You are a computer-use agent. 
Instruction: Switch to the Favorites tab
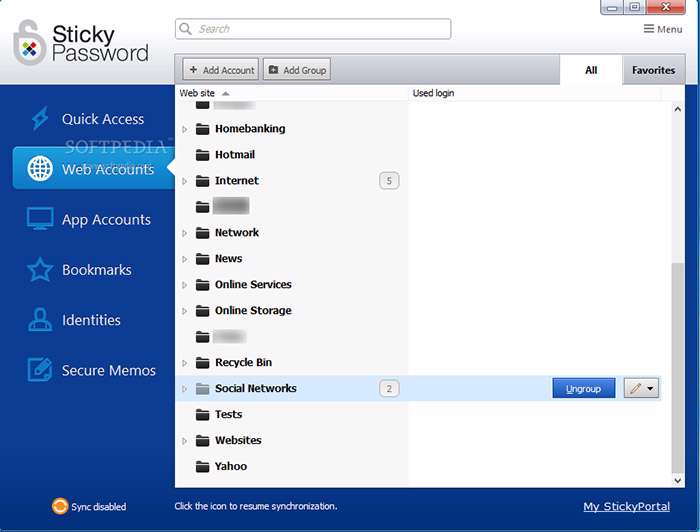tap(653, 70)
